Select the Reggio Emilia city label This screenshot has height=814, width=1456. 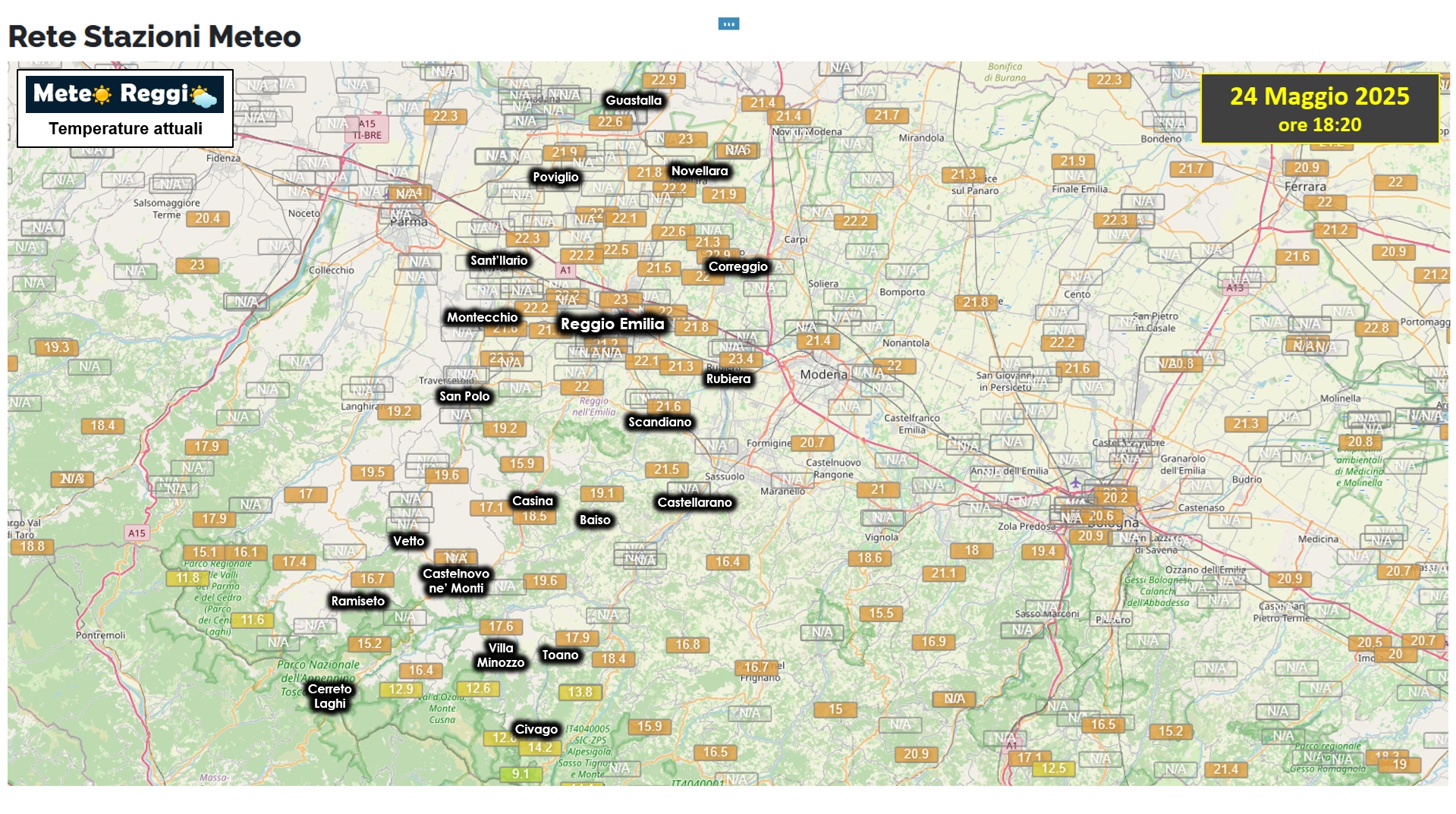point(612,324)
